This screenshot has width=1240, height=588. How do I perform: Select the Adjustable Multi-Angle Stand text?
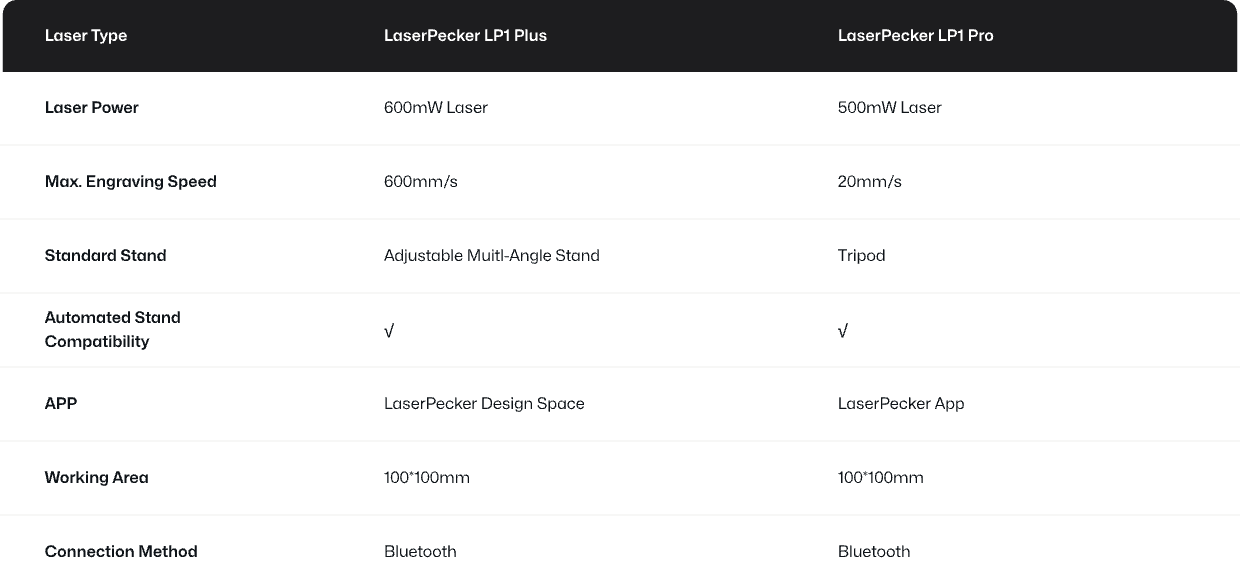coord(491,256)
